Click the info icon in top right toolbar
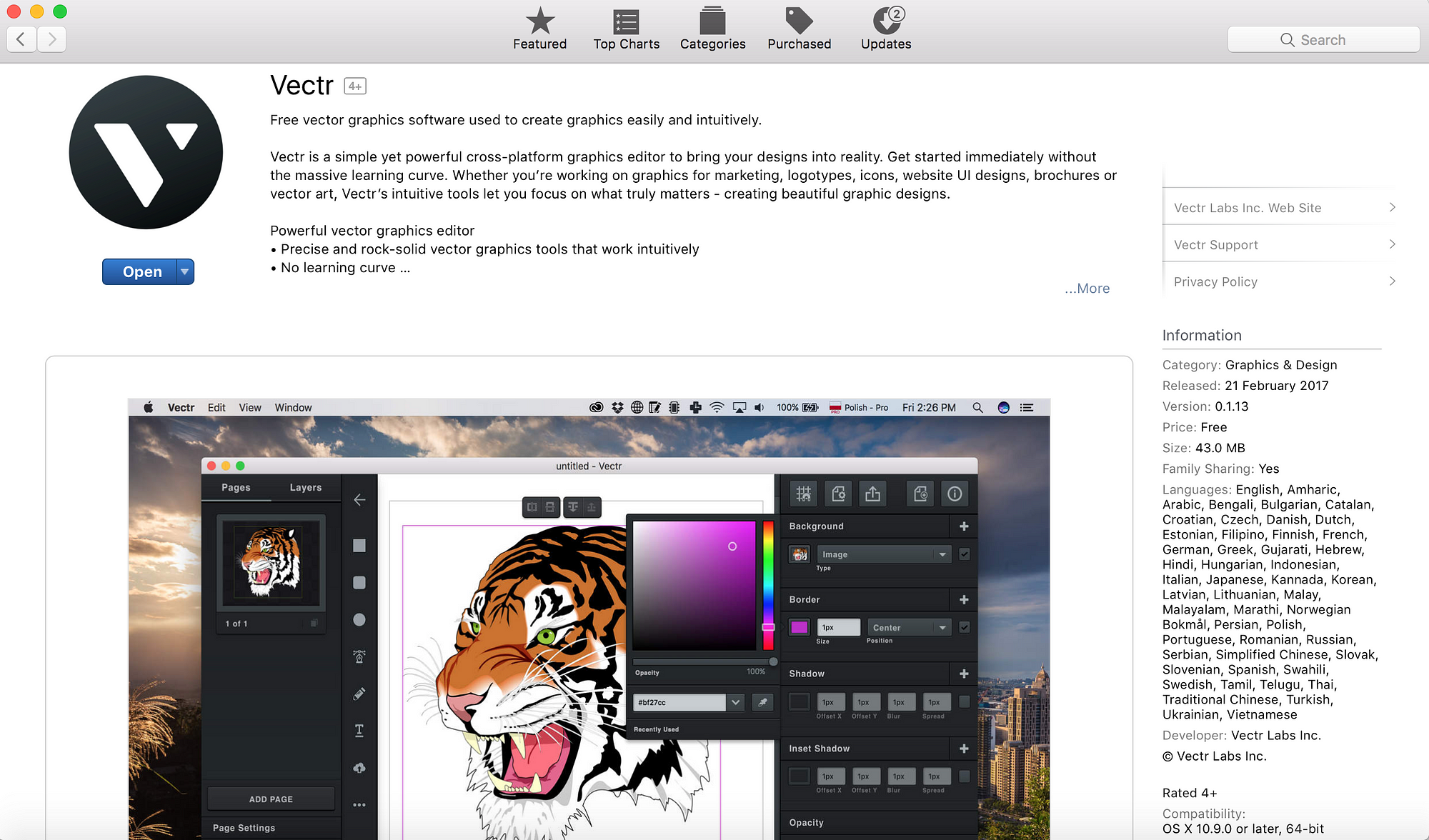1429x840 pixels. (x=955, y=494)
